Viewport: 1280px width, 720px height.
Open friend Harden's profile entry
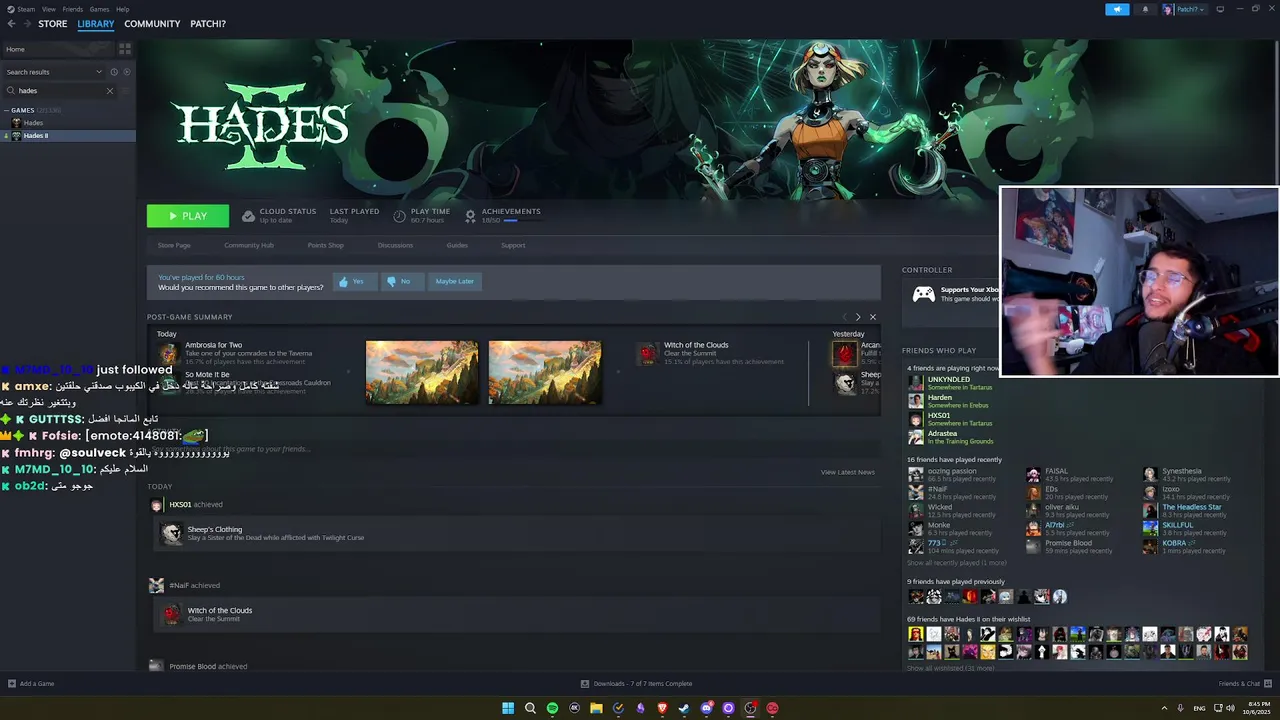[947, 401]
